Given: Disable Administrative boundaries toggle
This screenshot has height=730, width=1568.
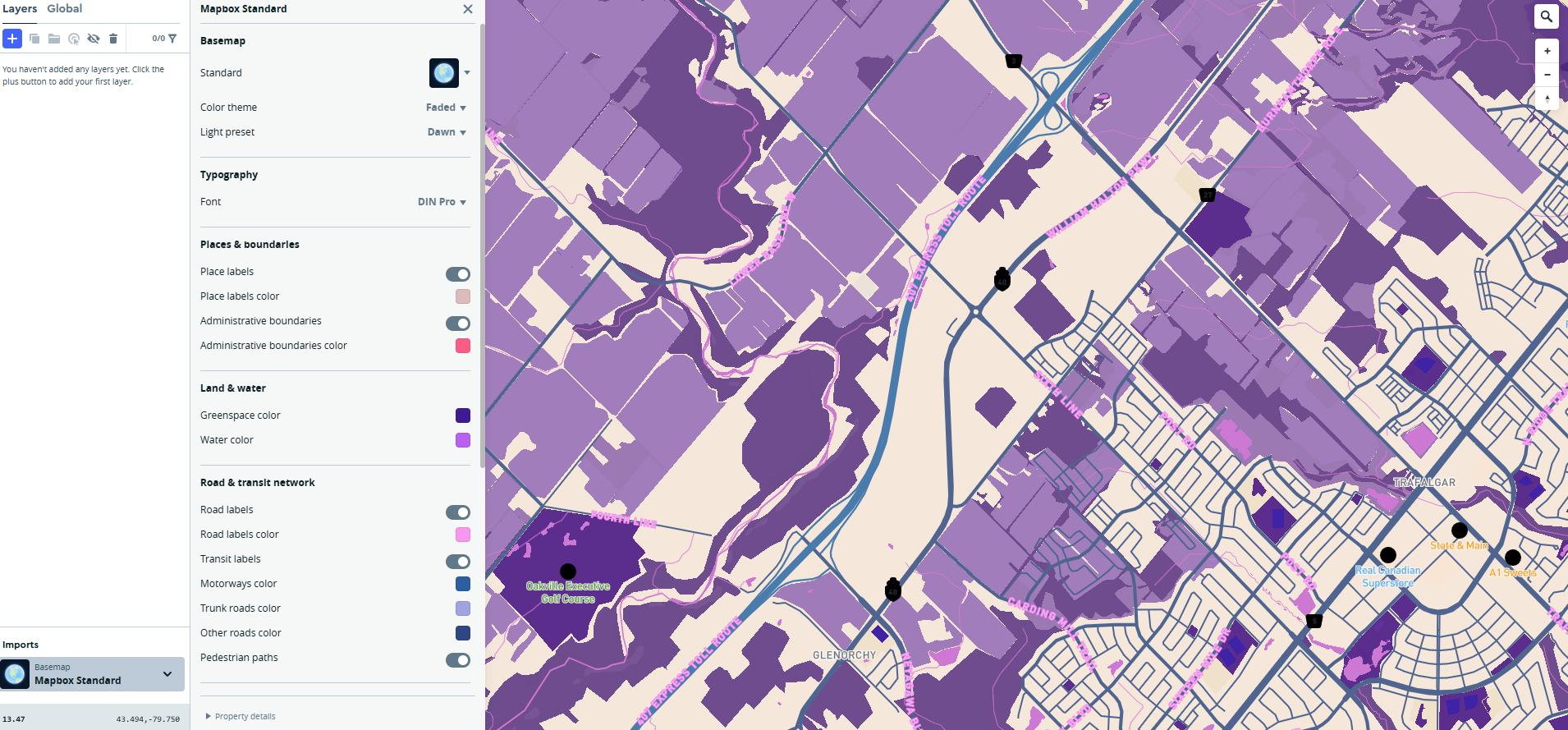Looking at the screenshot, I should pos(458,324).
